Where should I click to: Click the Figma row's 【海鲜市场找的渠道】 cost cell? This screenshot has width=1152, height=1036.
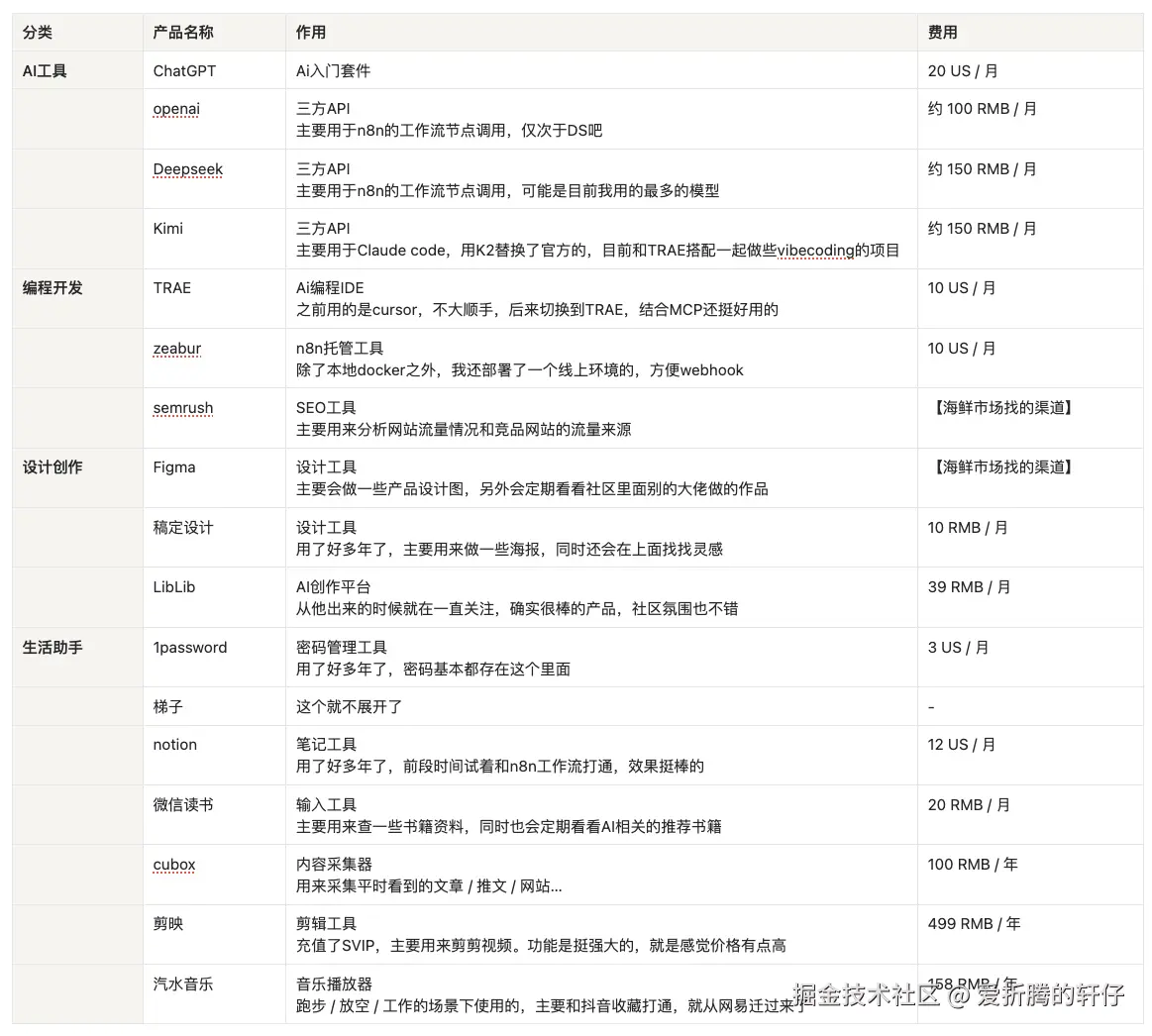(x=995, y=466)
